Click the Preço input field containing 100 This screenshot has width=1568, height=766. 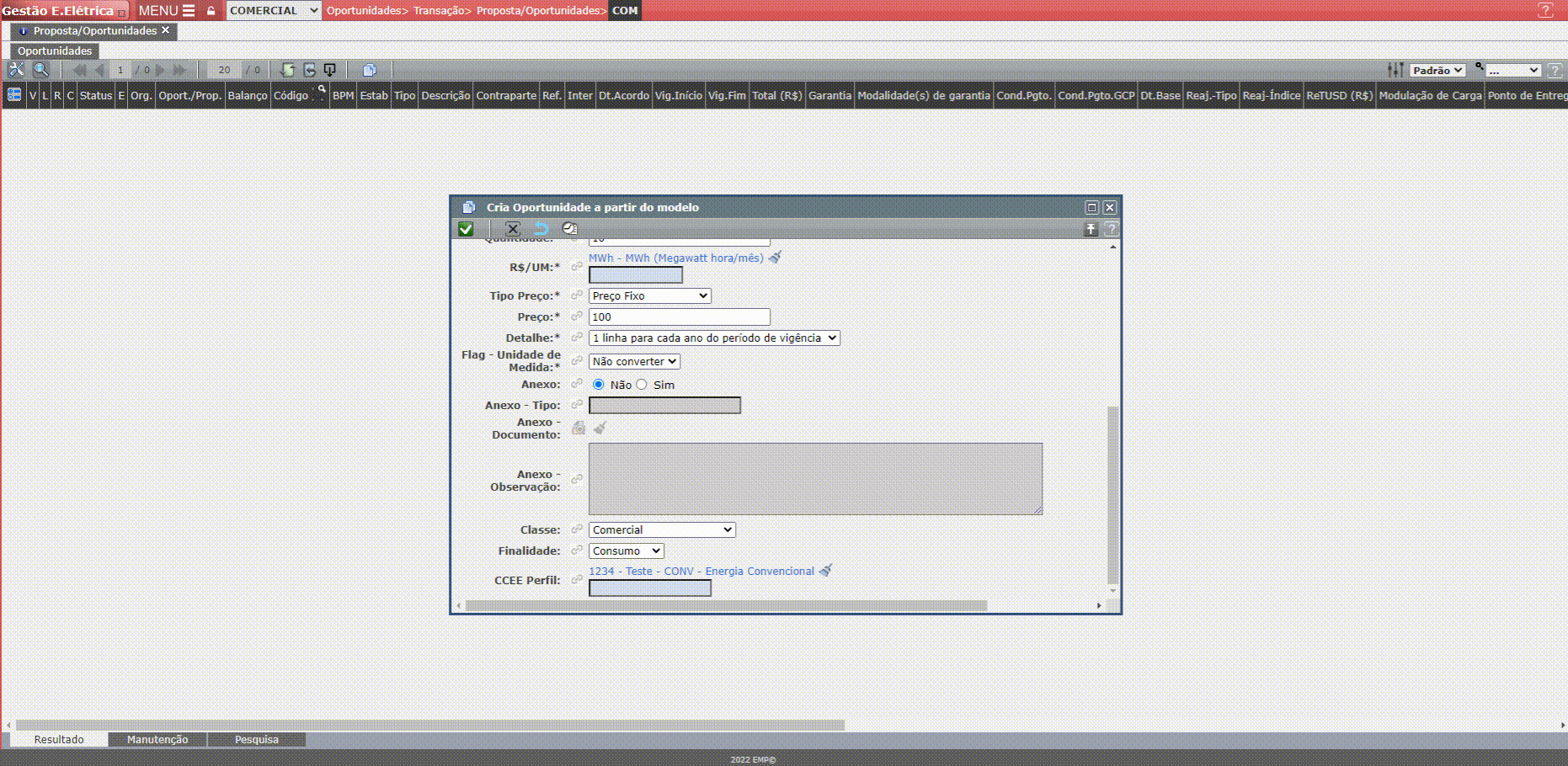(679, 317)
